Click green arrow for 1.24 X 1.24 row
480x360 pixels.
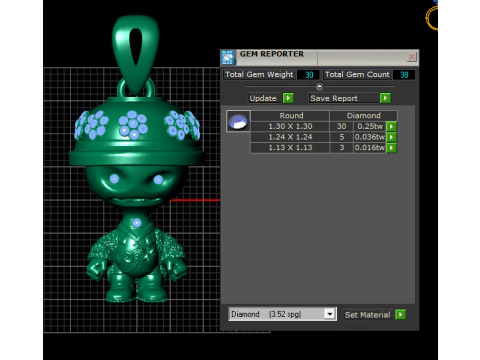coord(391,137)
